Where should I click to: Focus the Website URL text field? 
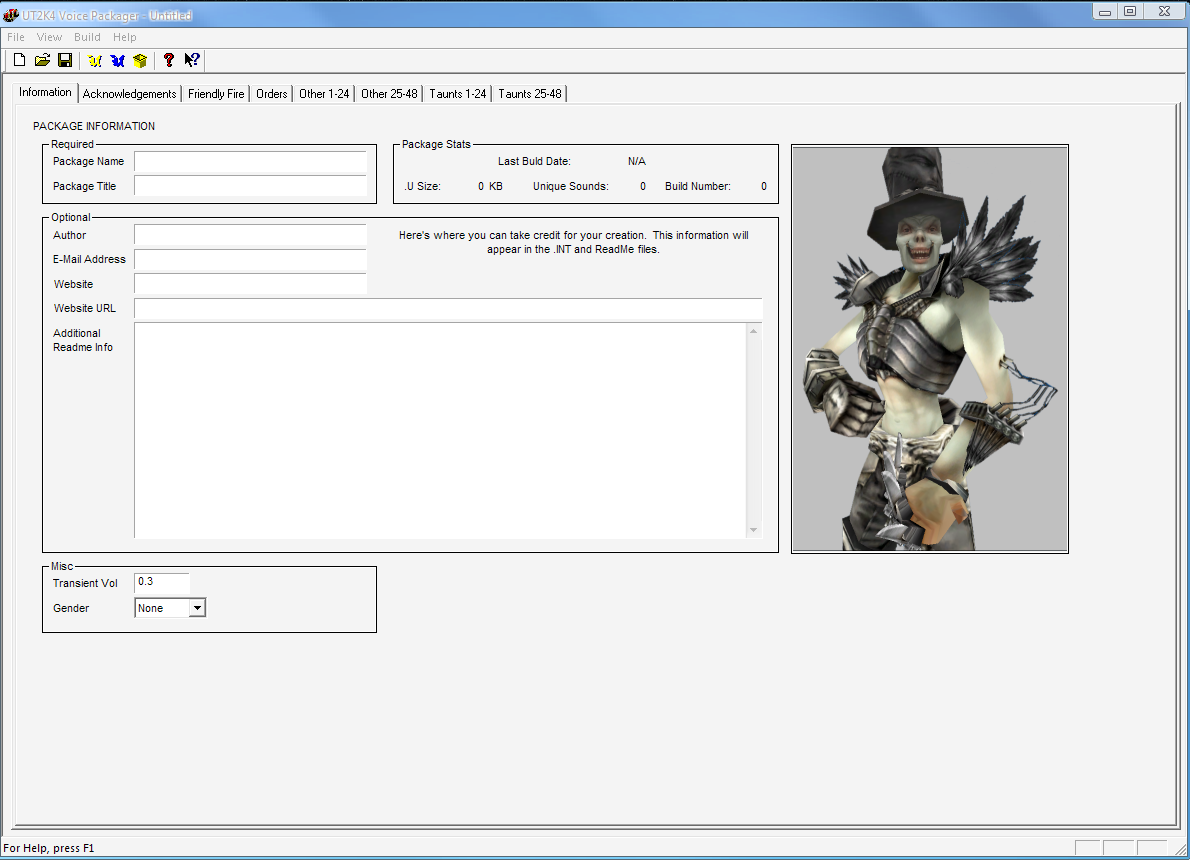[x=447, y=308]
